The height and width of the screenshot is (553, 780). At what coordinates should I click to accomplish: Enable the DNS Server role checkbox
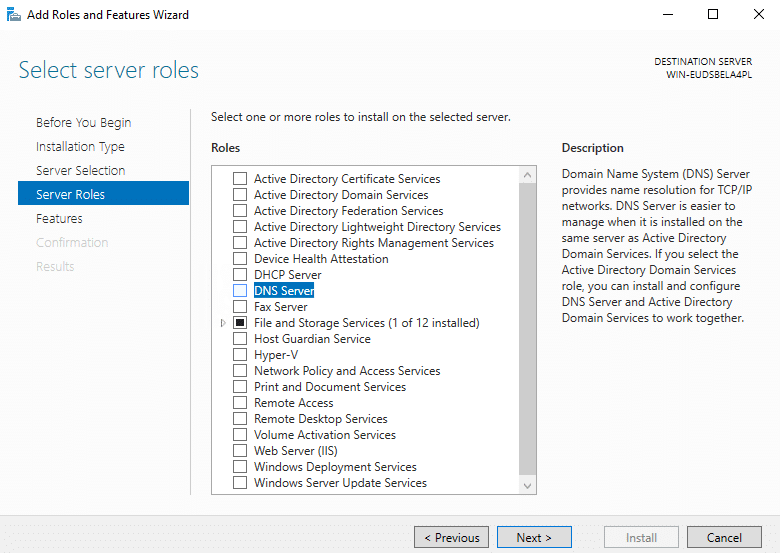[240, 291]
